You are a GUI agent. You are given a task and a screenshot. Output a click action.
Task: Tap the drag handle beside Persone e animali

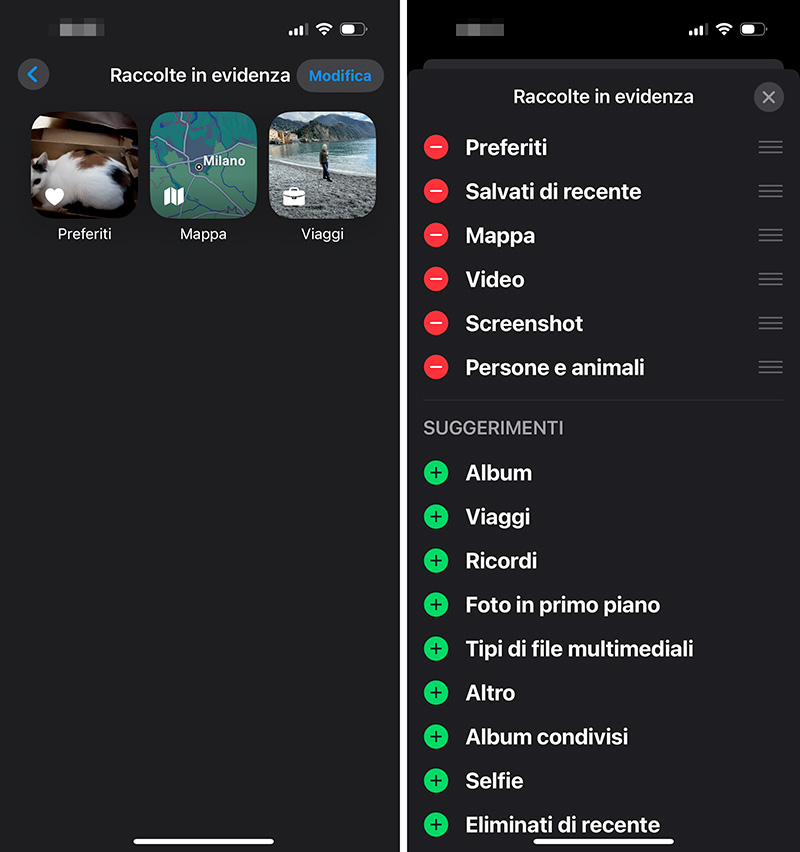point(770,368)
